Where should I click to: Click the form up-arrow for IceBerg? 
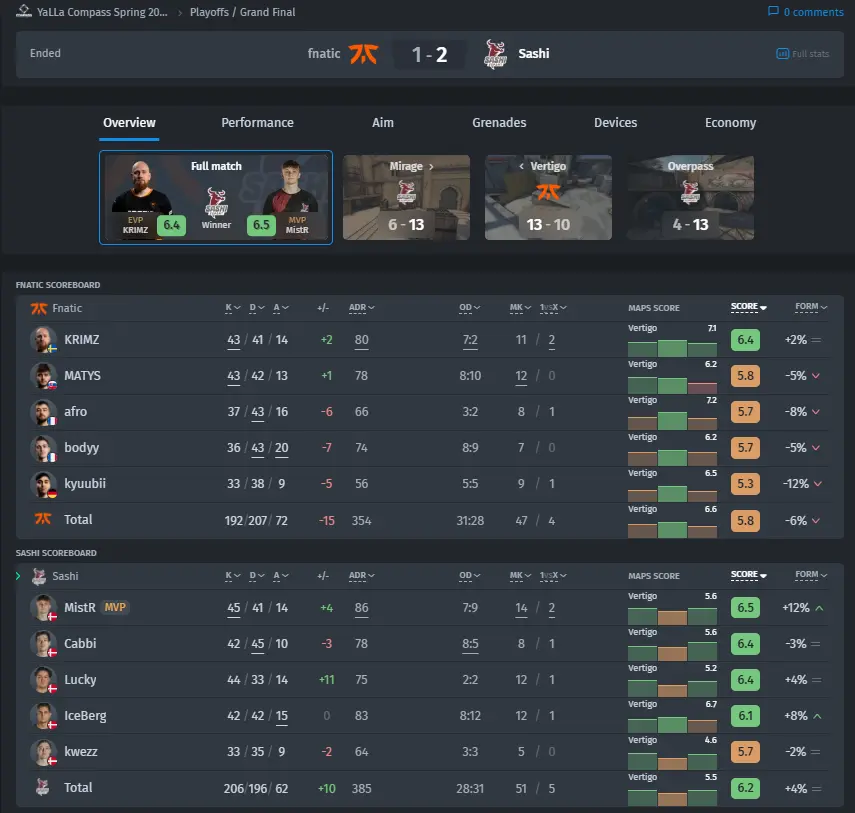817,715
